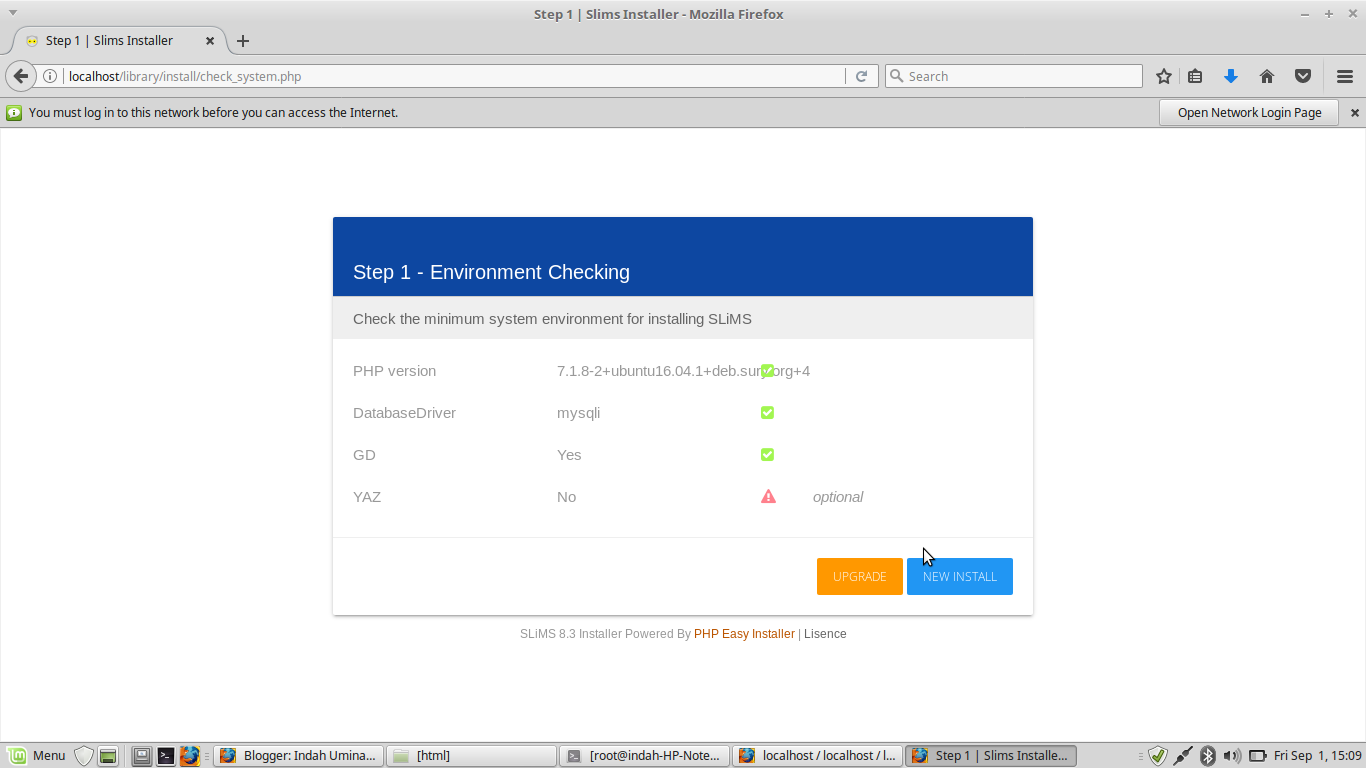Open network connection tray icon
1366x768 pixels.
point(1183,756)
